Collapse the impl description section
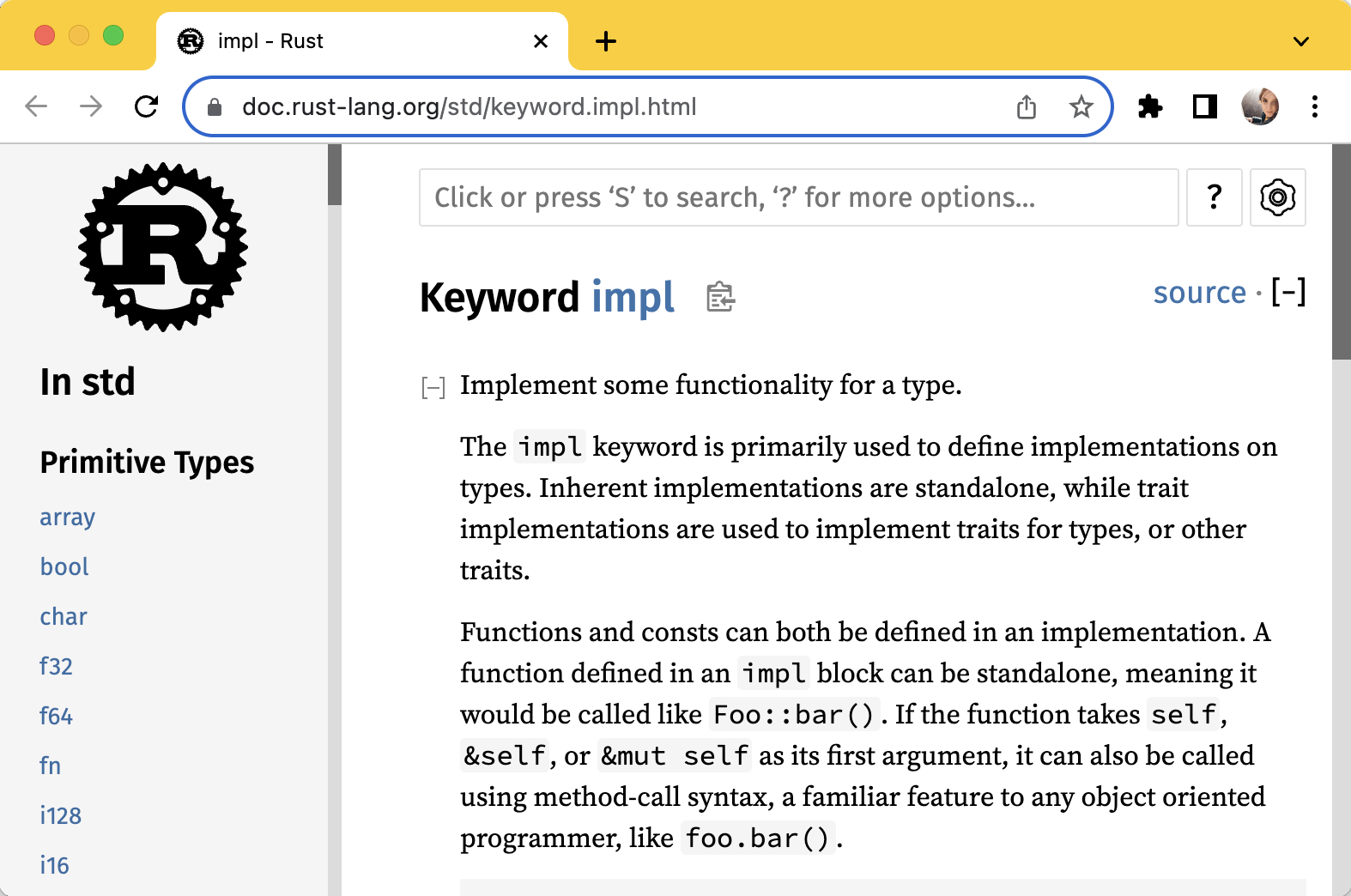The height and width of the screenshot is (896, 1351). pos(433,388)
